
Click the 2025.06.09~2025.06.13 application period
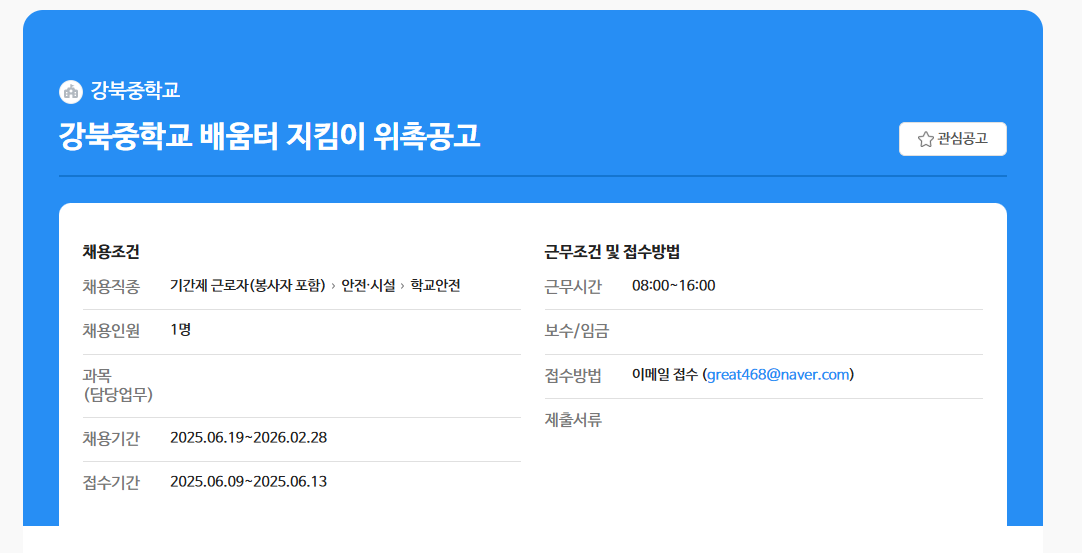click(248, 482)
